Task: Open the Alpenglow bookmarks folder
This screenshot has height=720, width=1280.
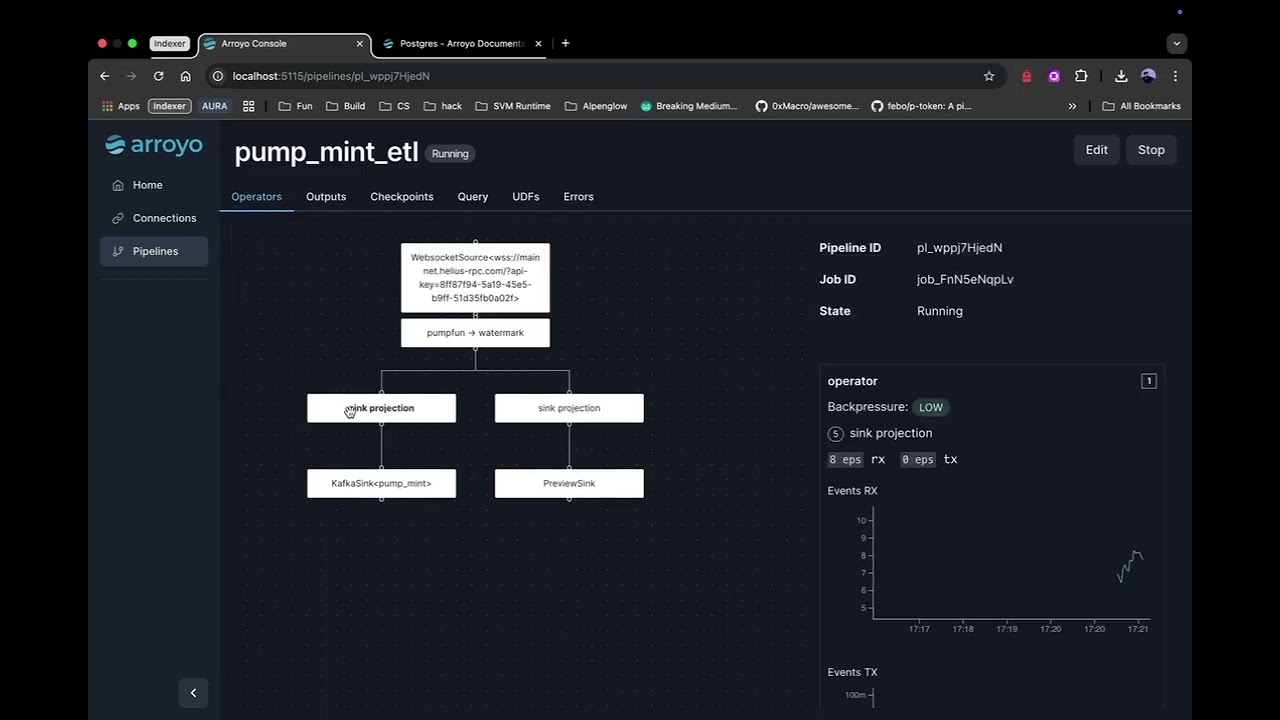Action: 596,106
